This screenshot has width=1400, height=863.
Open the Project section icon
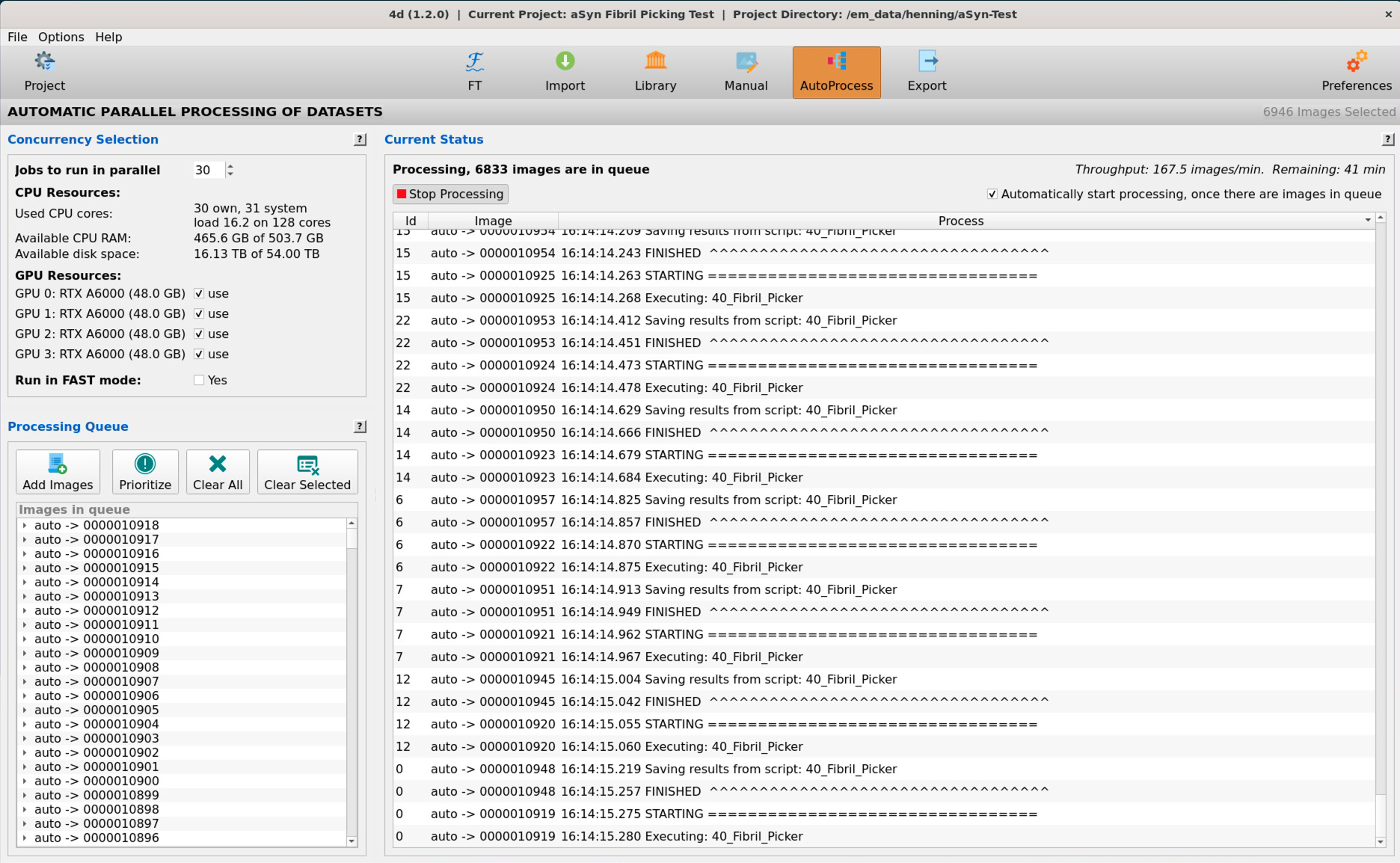tap(45, 72)
